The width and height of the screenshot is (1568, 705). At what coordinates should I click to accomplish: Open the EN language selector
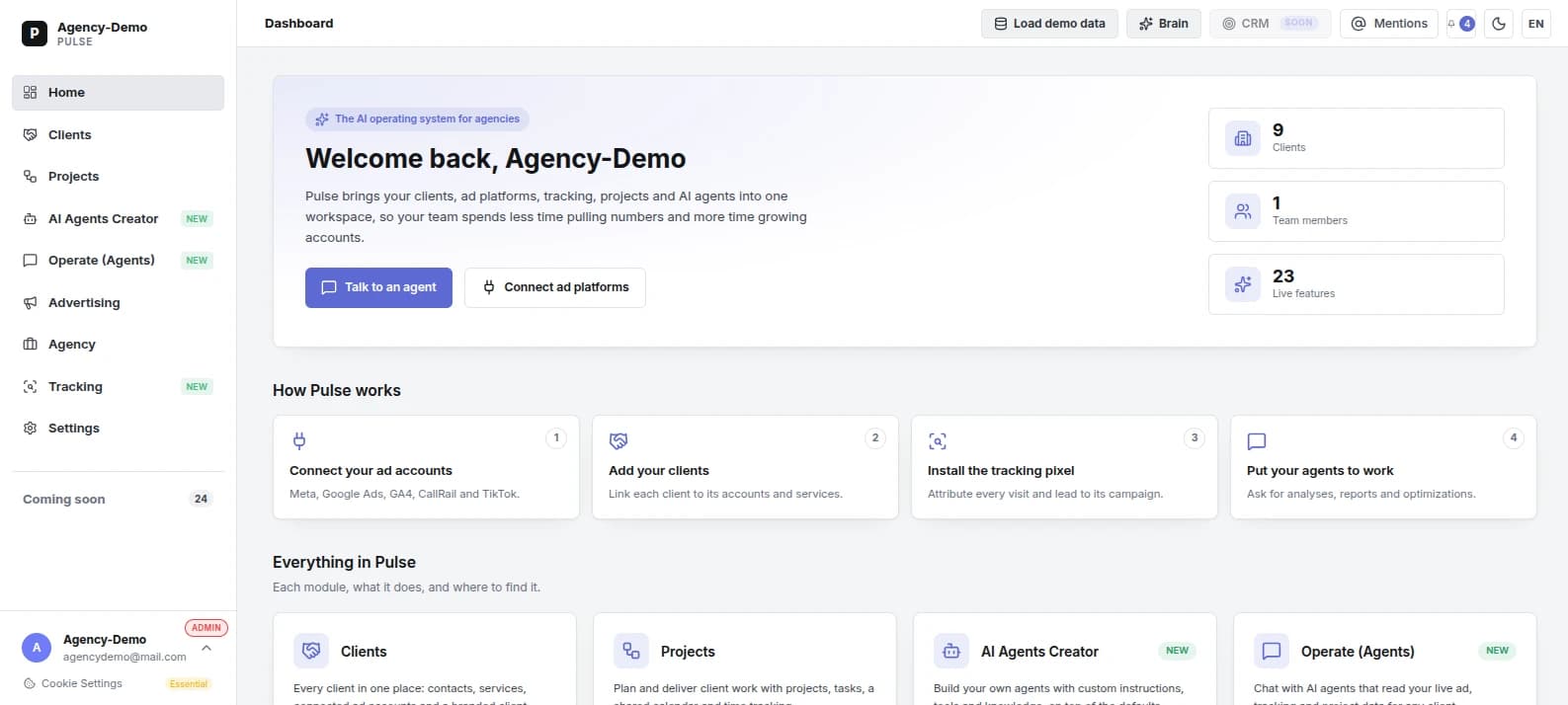tap(1535, 24)
